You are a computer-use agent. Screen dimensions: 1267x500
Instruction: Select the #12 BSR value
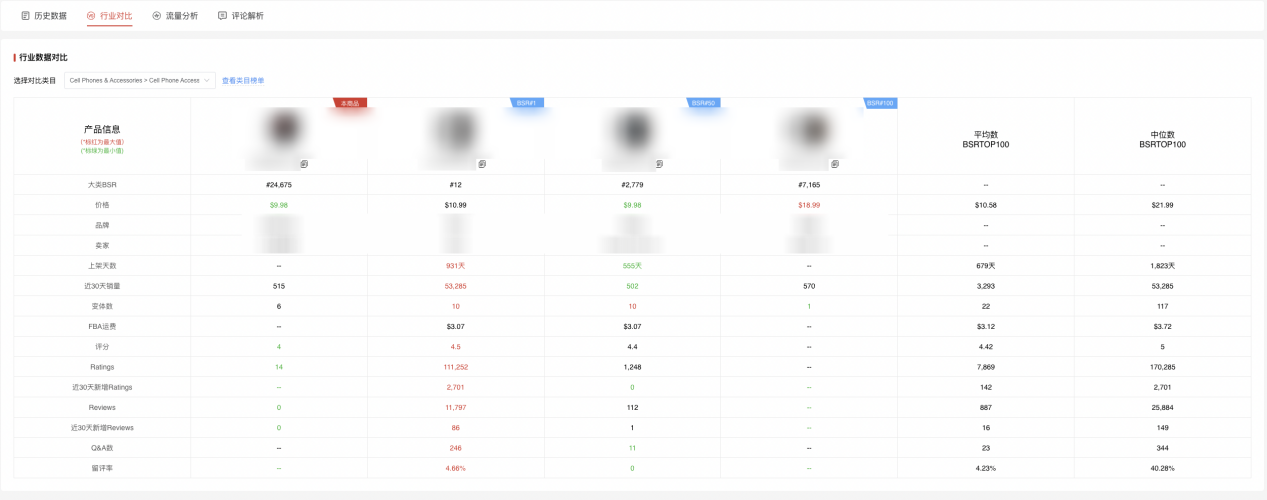(456, 185)
